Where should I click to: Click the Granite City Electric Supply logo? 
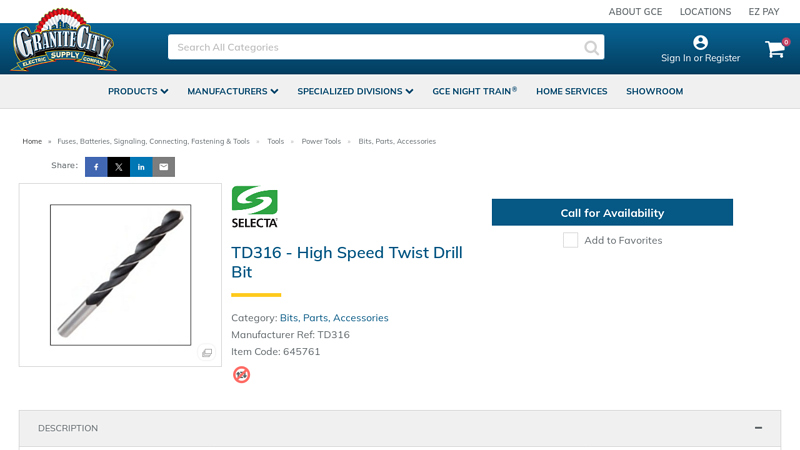63,40
